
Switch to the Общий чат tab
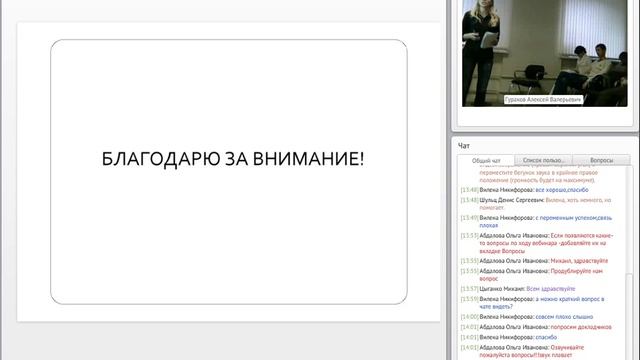pyautogui.click(x=486, y=160)
